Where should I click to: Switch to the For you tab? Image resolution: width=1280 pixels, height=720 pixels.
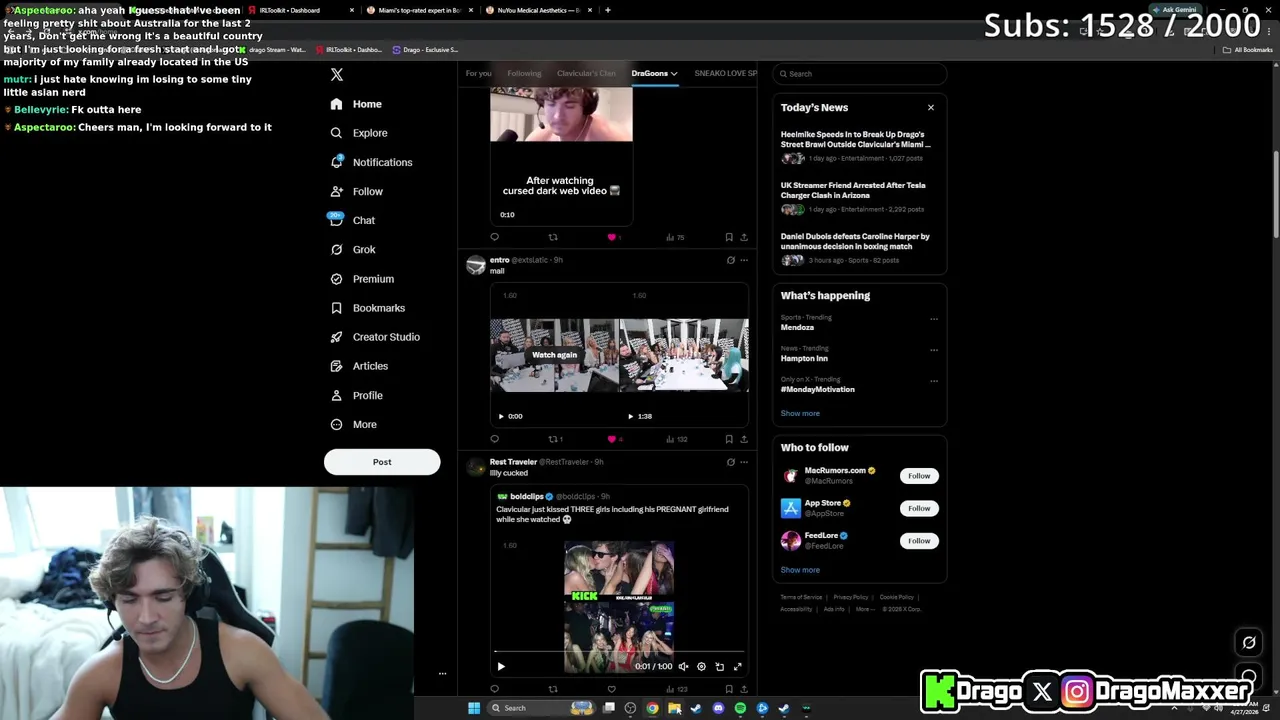478,73
